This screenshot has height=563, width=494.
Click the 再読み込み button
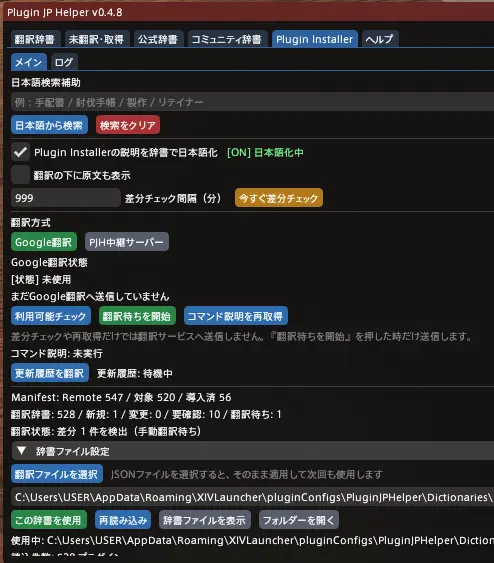123,520
